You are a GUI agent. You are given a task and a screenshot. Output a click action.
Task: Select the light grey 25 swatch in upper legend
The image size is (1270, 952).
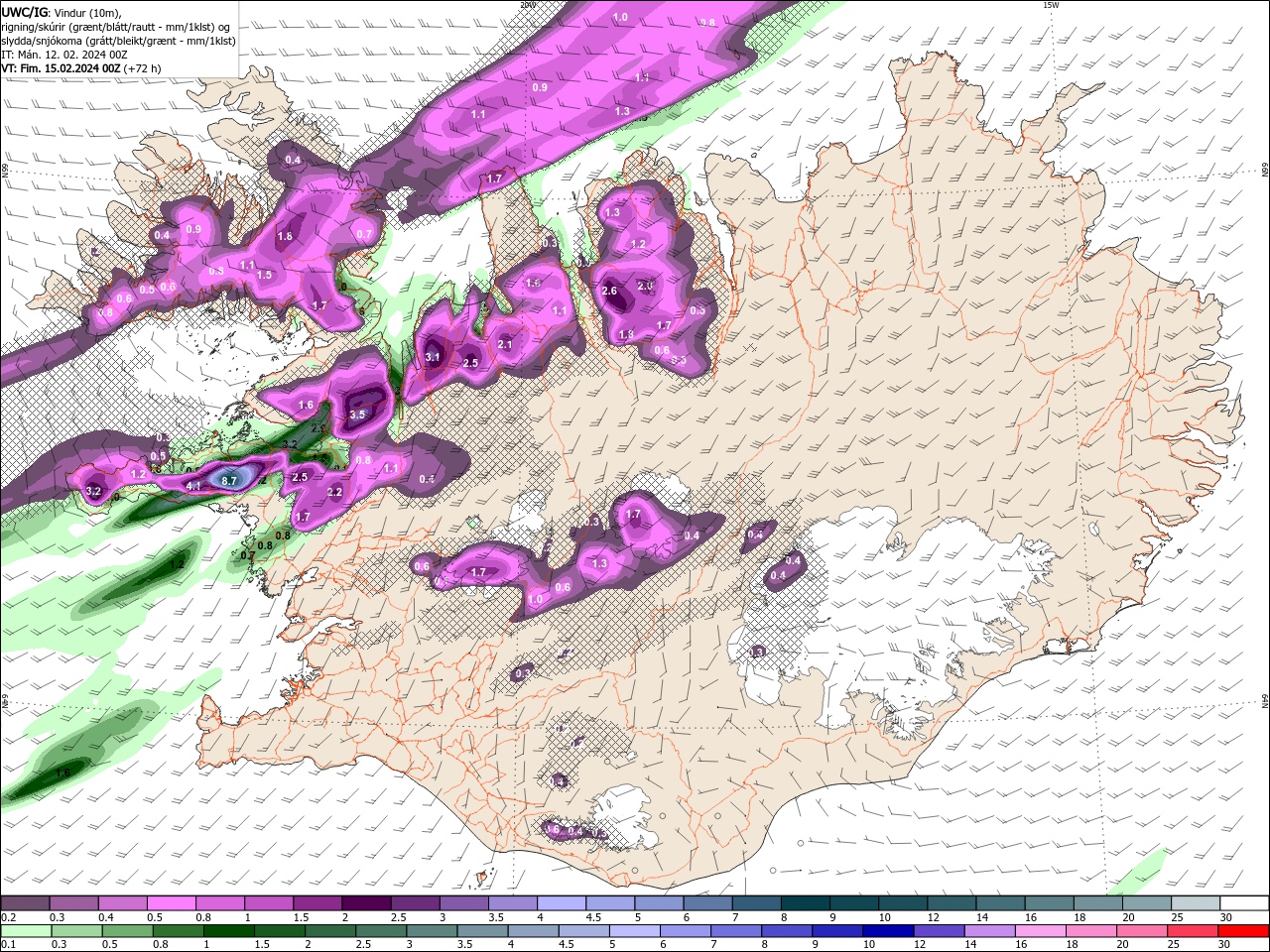tap(1196, 903)
